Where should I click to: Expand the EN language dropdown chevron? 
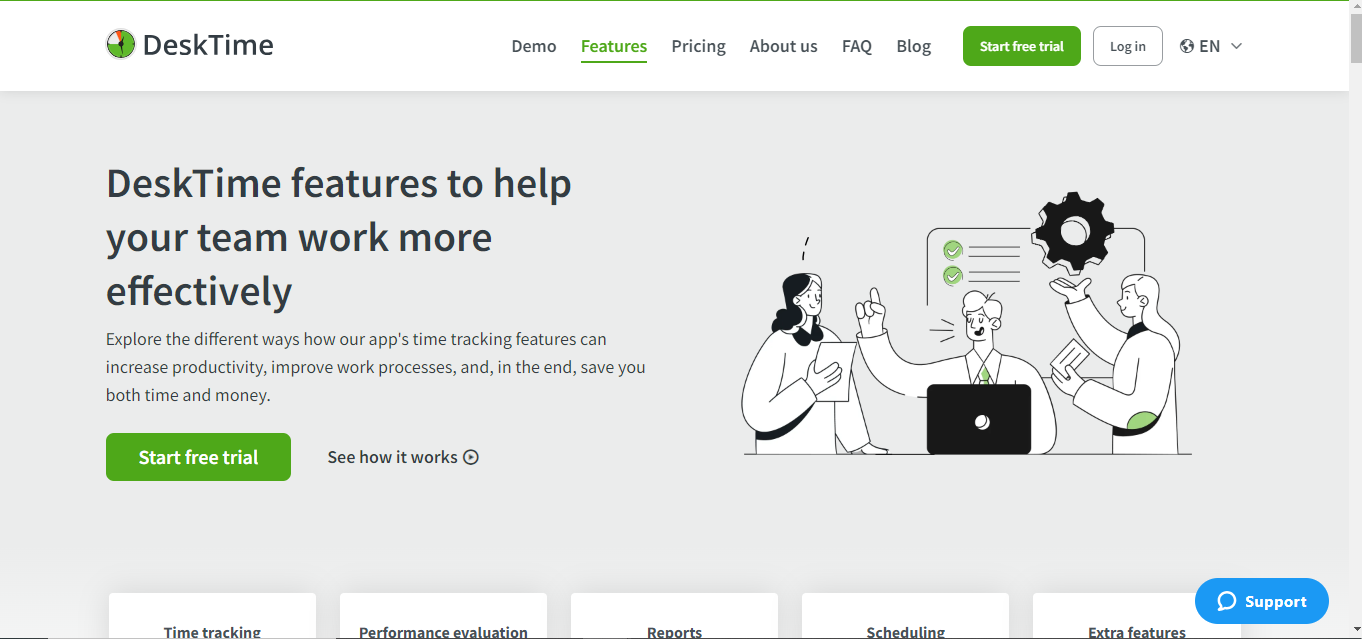(1236, 46)
